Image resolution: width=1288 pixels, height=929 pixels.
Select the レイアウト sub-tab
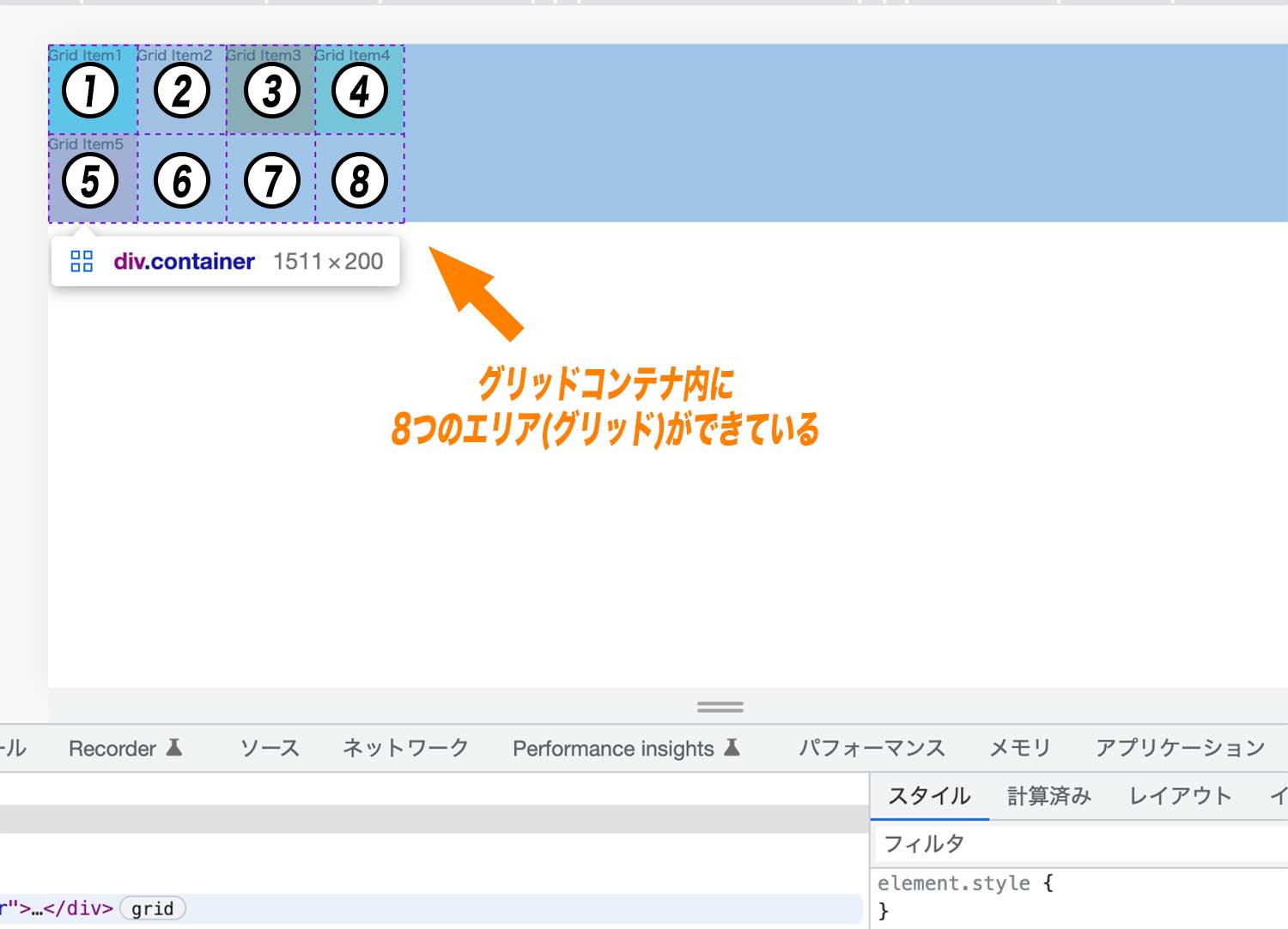click(1180, 796)
